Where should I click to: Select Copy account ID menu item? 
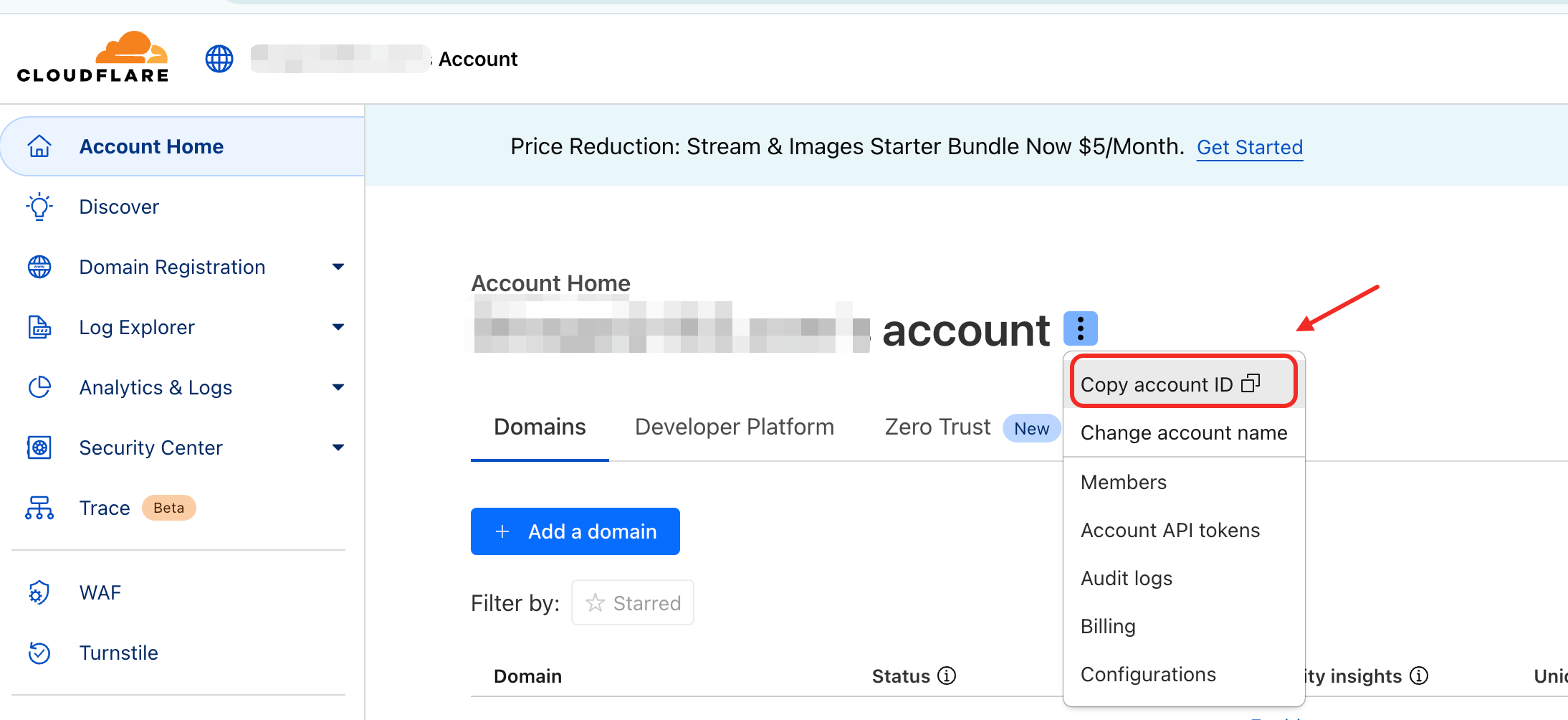pyautogui.click(x=1184, y=384)
